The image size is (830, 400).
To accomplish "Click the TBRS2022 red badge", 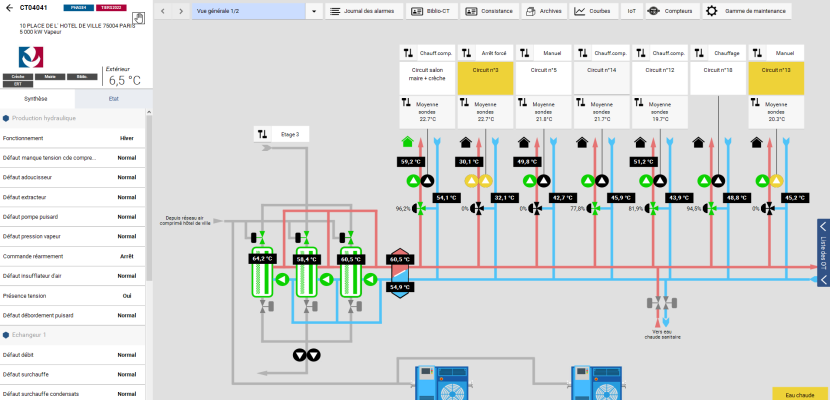I will pos(111,8).
